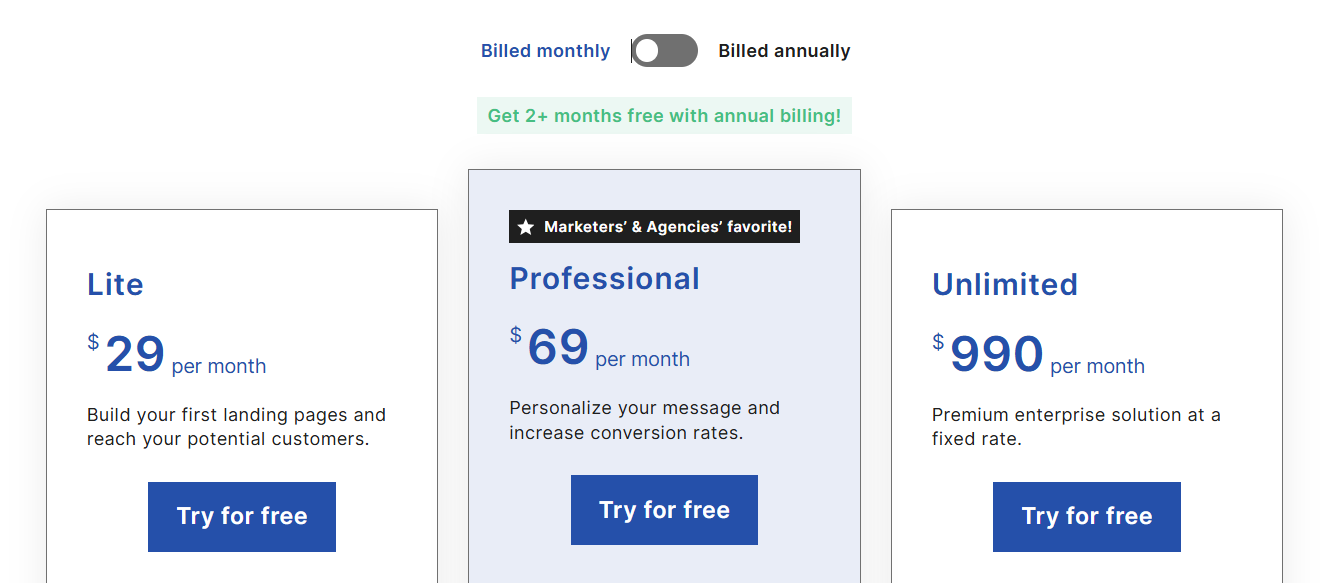Click the Lite plan title
This screenshot has width=1330, height=583.
(116, 284)
